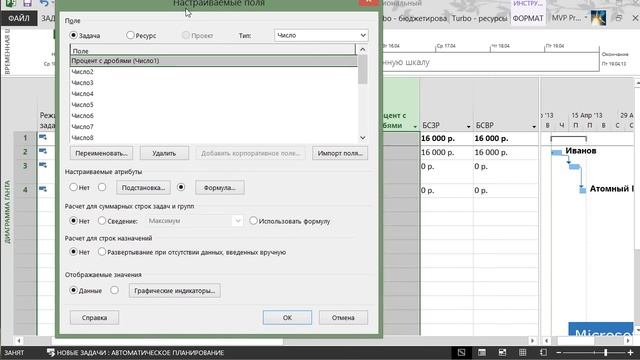Select Число4 in field list
The height and width of the screenshot is (360, 640).
coord(213,94)
